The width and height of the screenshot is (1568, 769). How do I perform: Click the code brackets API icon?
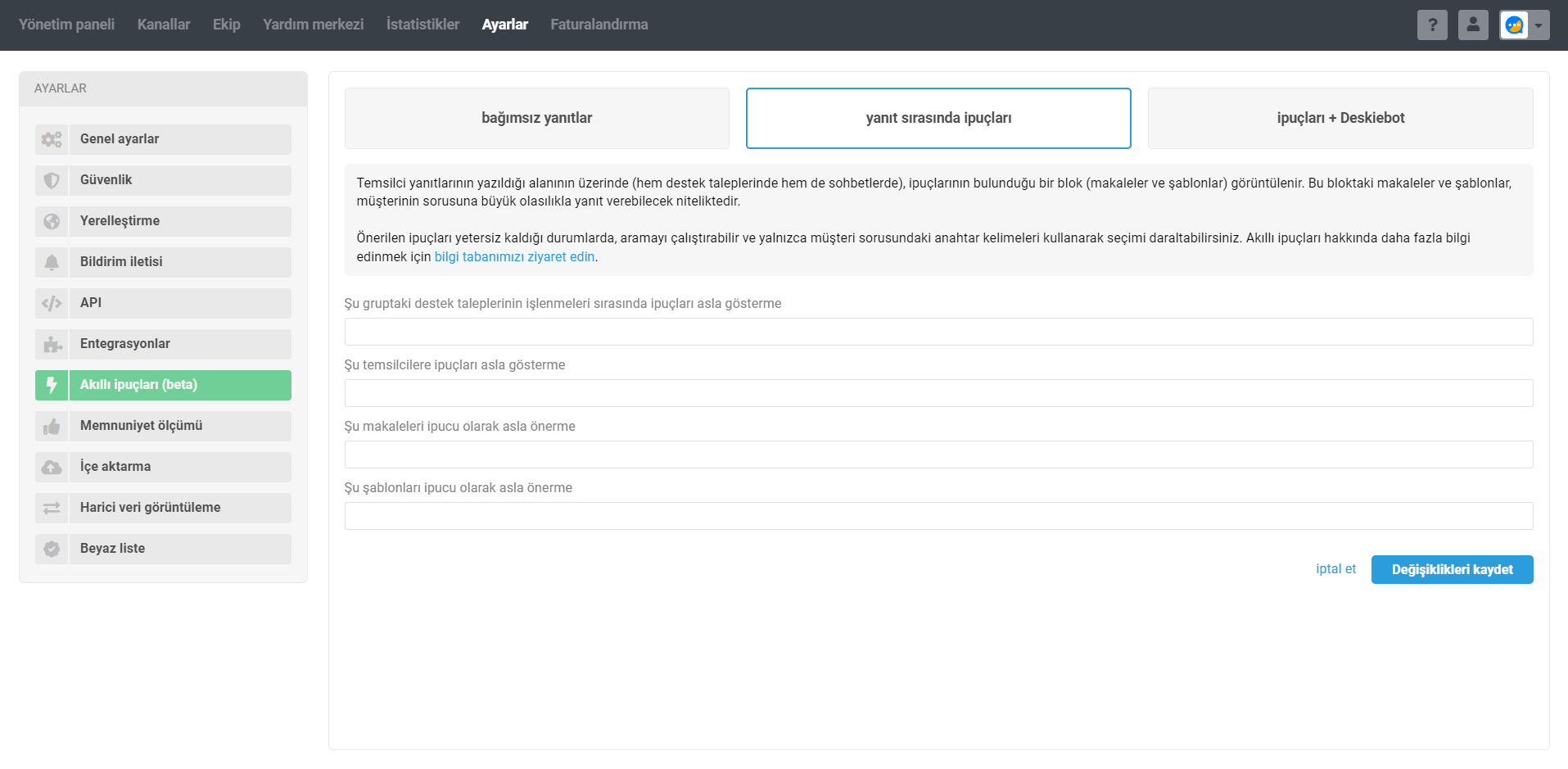(52, 303)
